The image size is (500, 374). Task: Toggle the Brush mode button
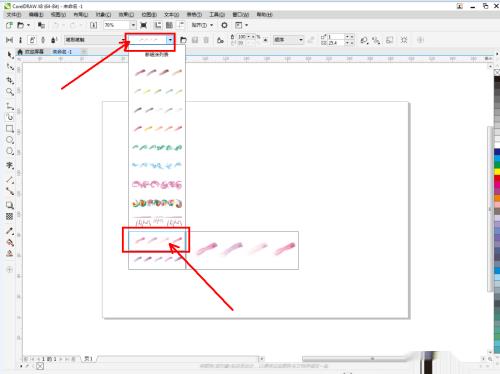20,40
